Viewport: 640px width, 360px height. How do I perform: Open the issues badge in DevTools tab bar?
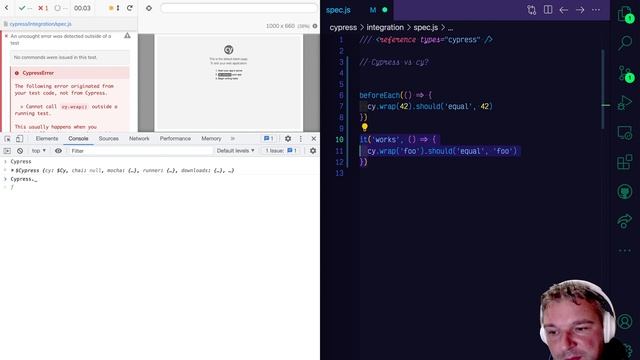pos(269,139)
